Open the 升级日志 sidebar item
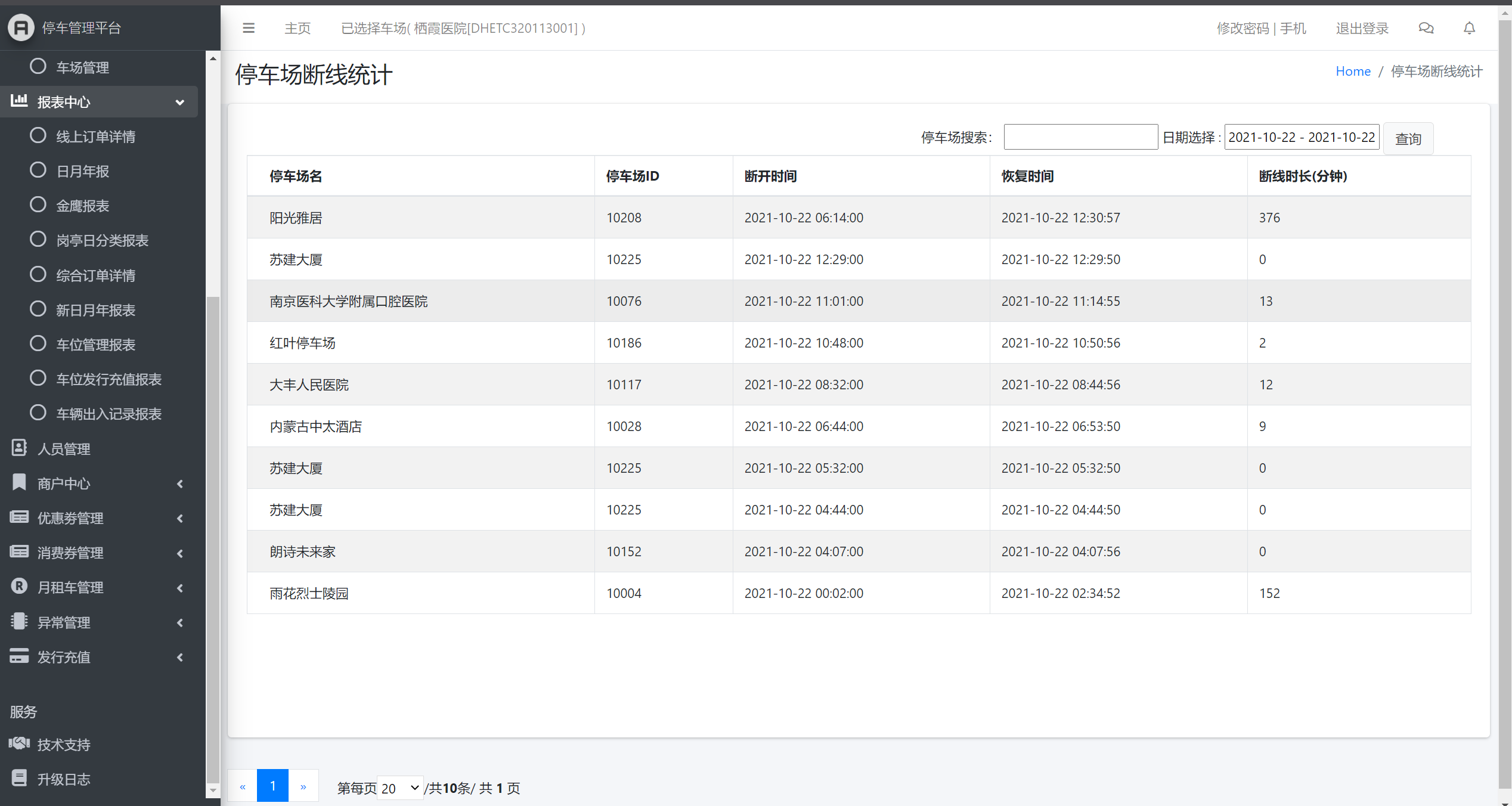Image resolution: width=1512 pixels, height=806 pixels. (63, 779)
